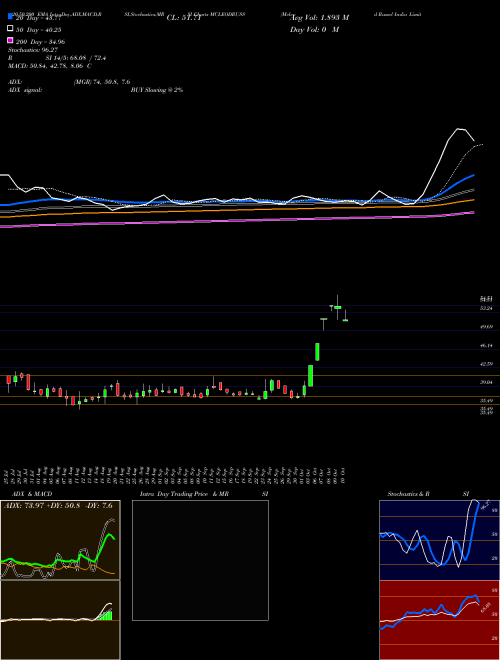Click the 'Stochastics: 96.27' reading

33,50
